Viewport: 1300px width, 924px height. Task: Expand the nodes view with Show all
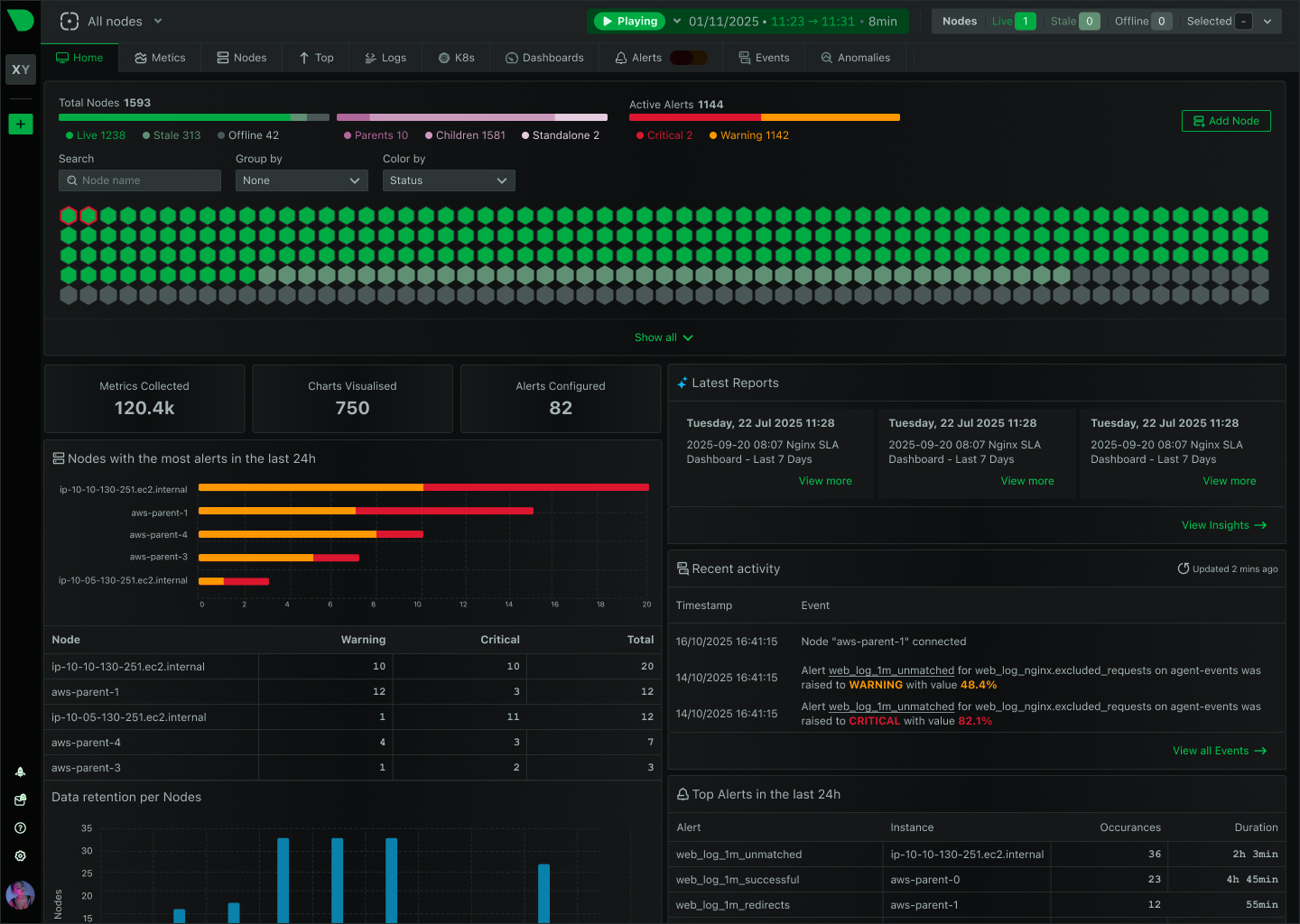tap(664, 337)
